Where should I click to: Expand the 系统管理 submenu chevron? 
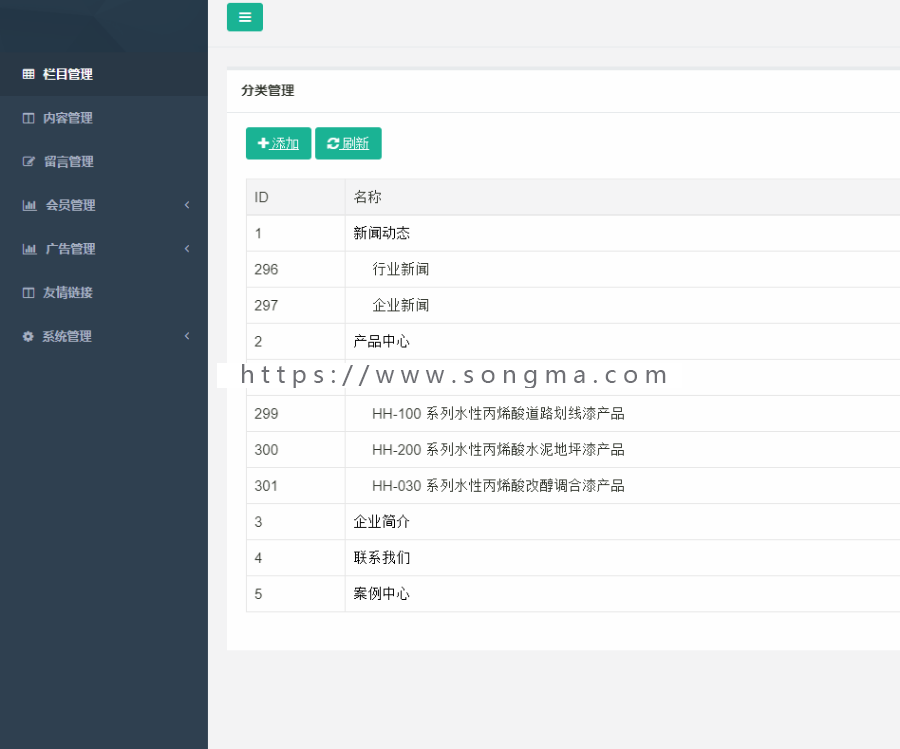tap(187, 336)
